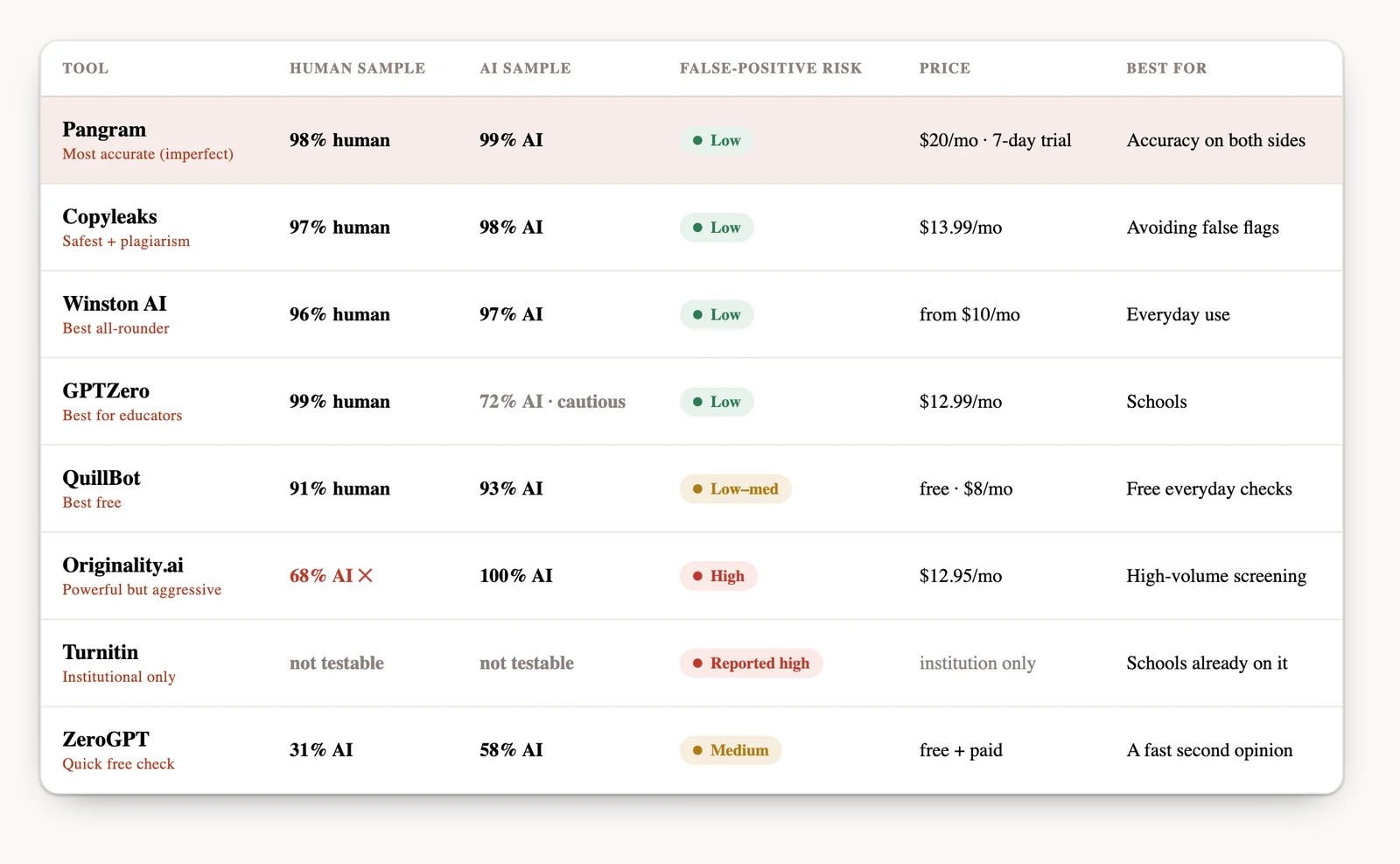Image resolution: width=1400 pixels, height=864 pixels.
Task: Click the $20/mo 7-day trial price
Action: coord(996,140)
